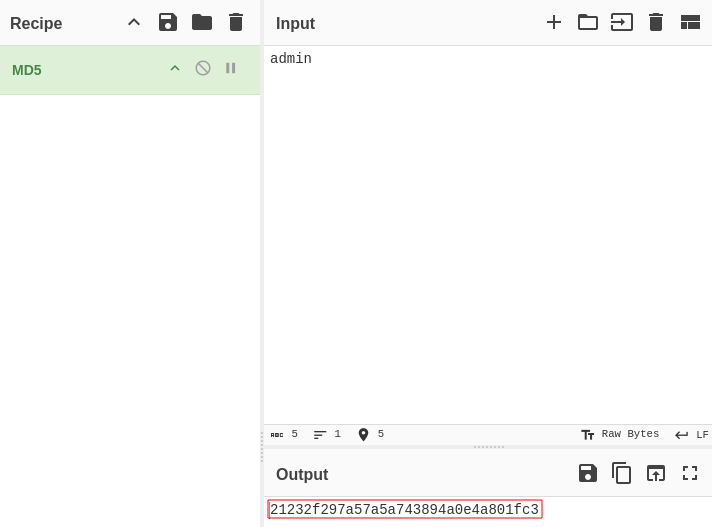The height and width of the screenshot is (527, 712).
Task: Reset the pane layout
Action: [x=690, y=22]
